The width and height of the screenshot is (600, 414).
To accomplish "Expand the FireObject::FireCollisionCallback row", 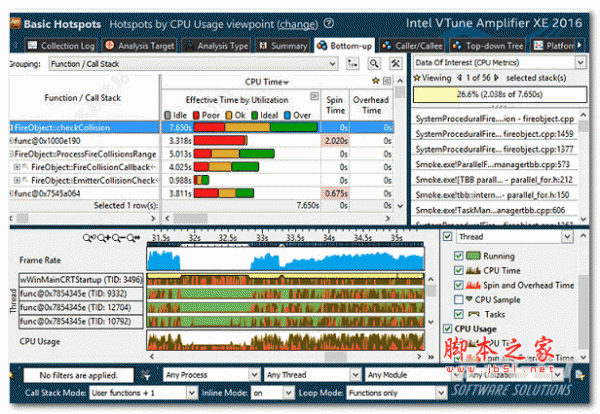I will click(x=17, y=167).
